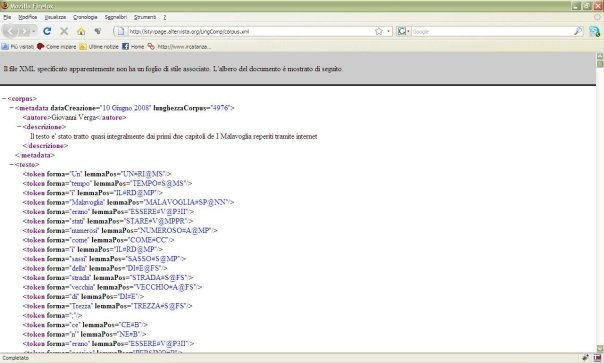604x363 pixels.
Task: Open the address bar URL history dropdown
Action: click(389, 31)
